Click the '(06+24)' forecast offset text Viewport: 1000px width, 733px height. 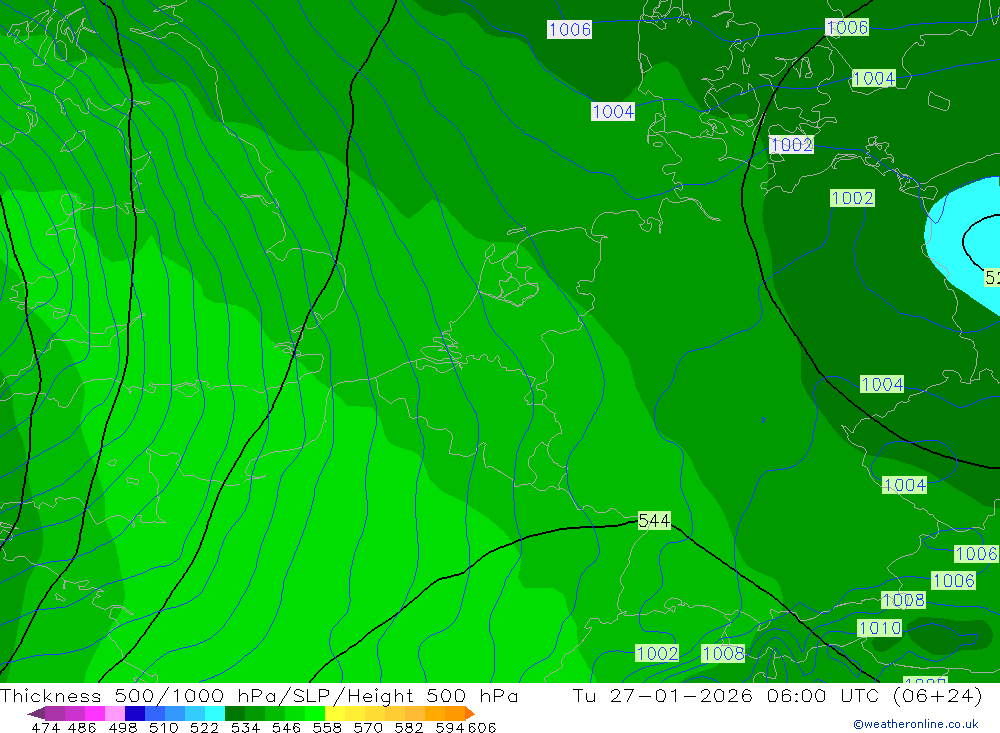pos(938,695)
